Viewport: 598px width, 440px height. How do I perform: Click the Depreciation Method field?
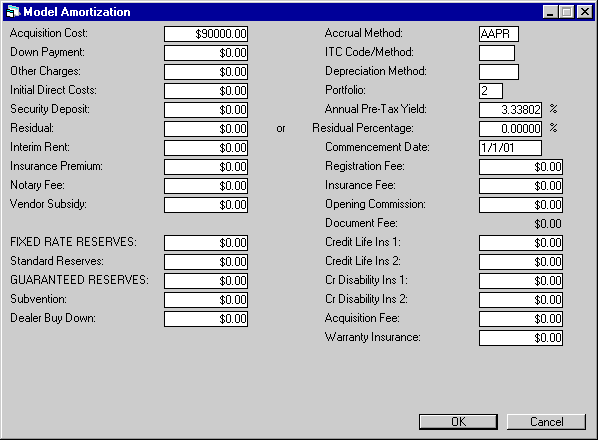click(499, 72)
